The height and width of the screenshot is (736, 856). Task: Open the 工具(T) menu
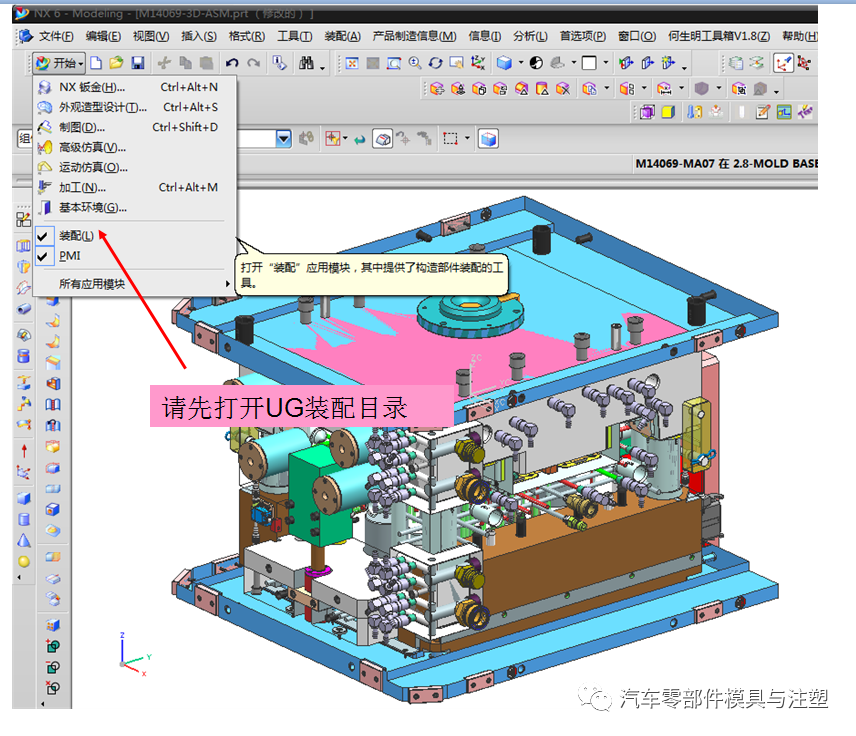tap(295, 37)
